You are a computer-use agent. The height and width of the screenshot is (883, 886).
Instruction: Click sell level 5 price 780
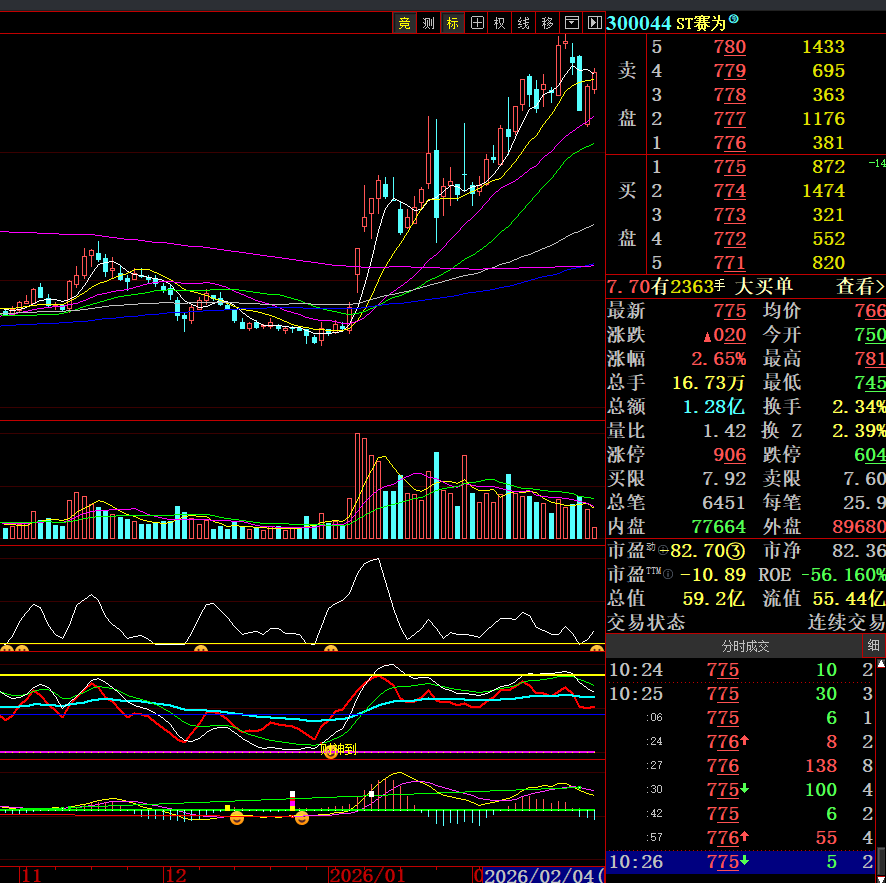point(729,47)
